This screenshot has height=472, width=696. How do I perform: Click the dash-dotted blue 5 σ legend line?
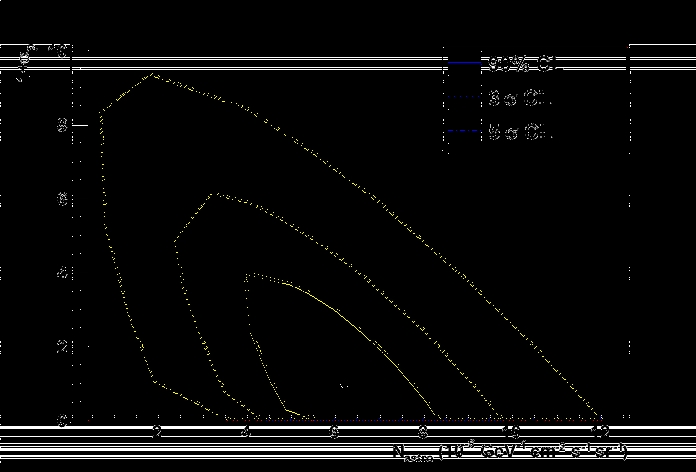pyautogui.click(x=465, y=132)
